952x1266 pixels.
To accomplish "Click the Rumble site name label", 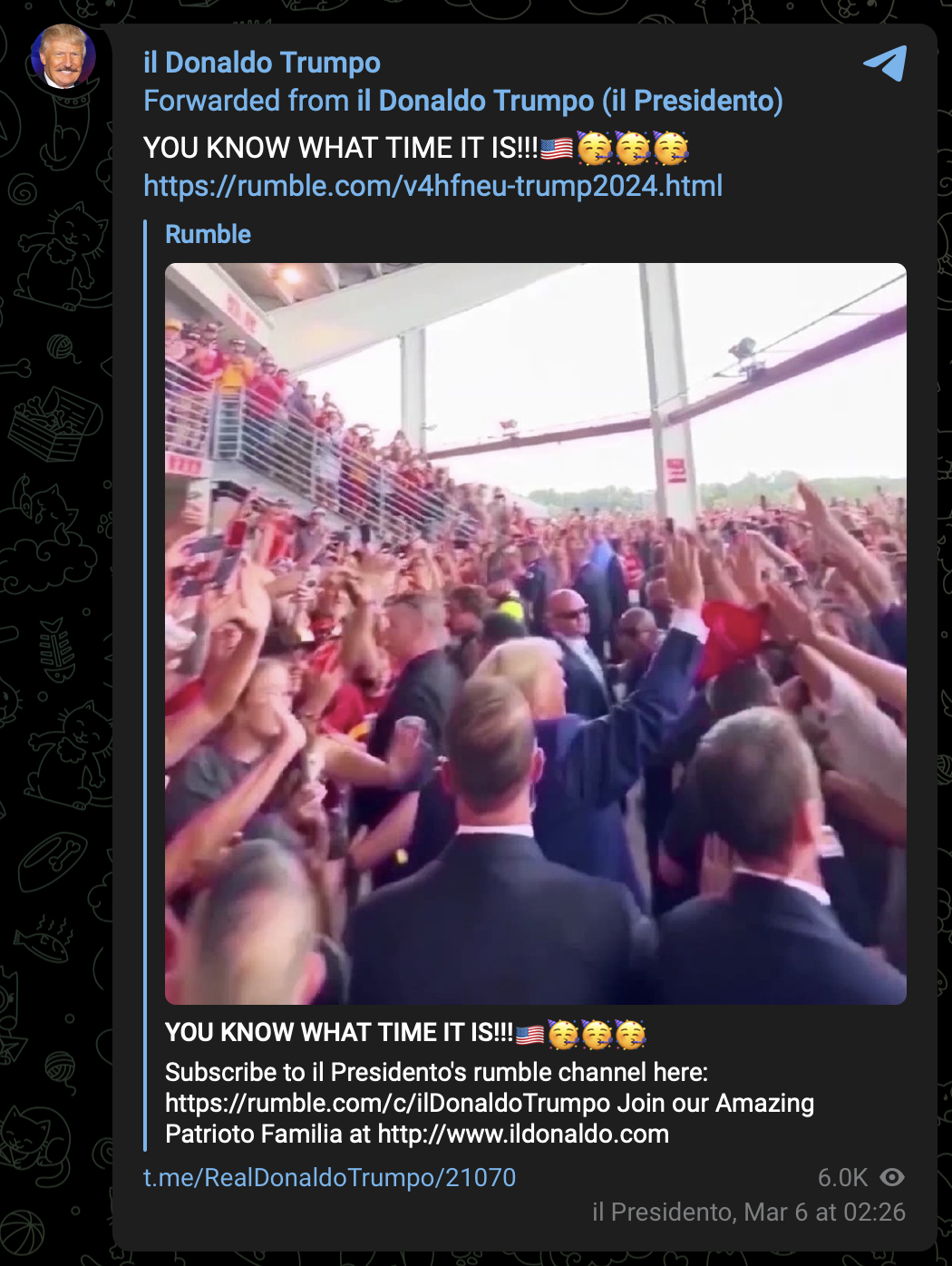I will pos(208,234).
